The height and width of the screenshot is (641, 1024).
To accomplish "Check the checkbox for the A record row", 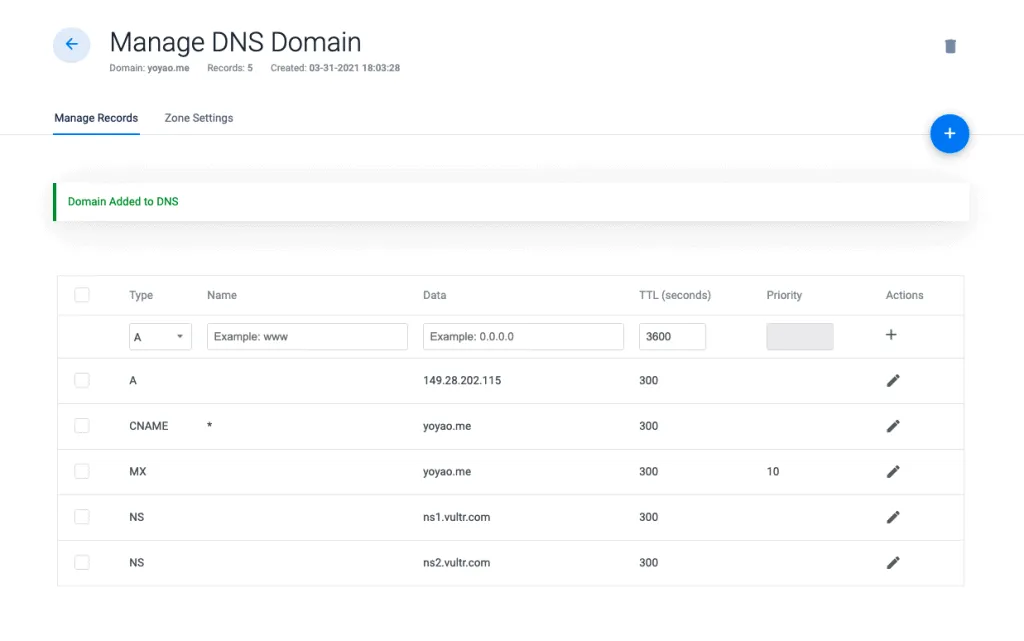I will point(81,380).
